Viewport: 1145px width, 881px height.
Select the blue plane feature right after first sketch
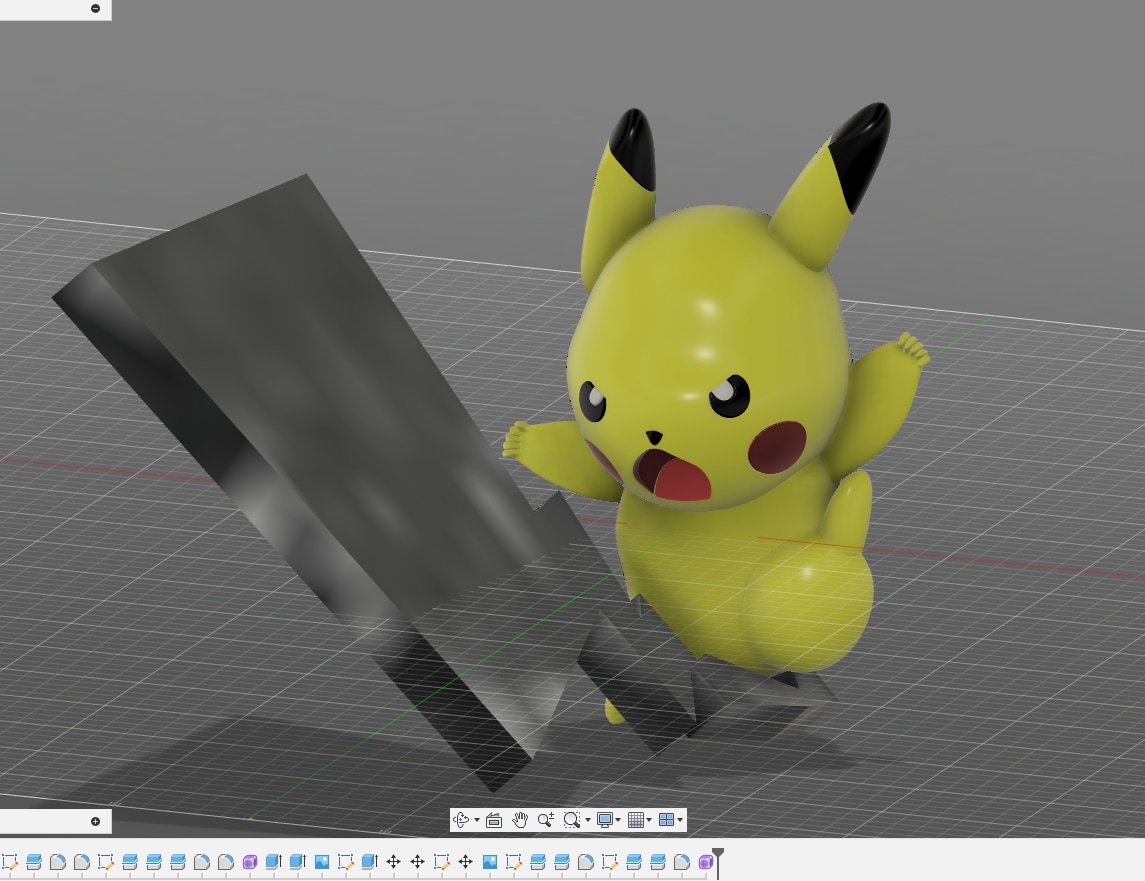coord(34,862)
